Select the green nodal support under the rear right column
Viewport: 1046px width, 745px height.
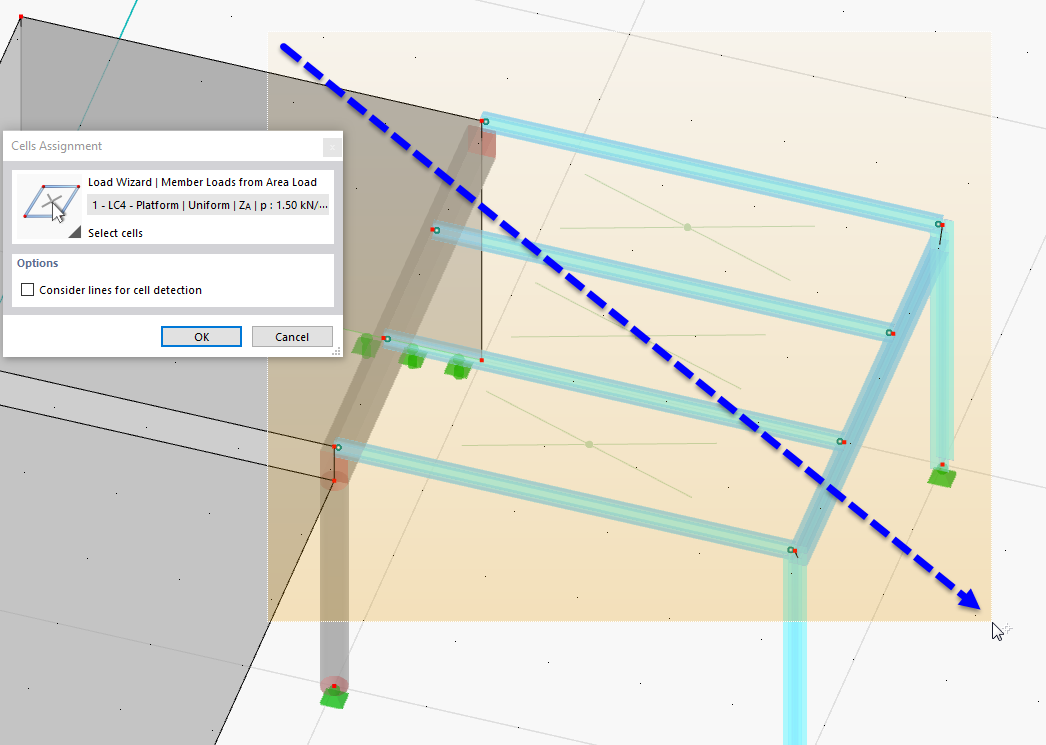click(x=941, y=477)
